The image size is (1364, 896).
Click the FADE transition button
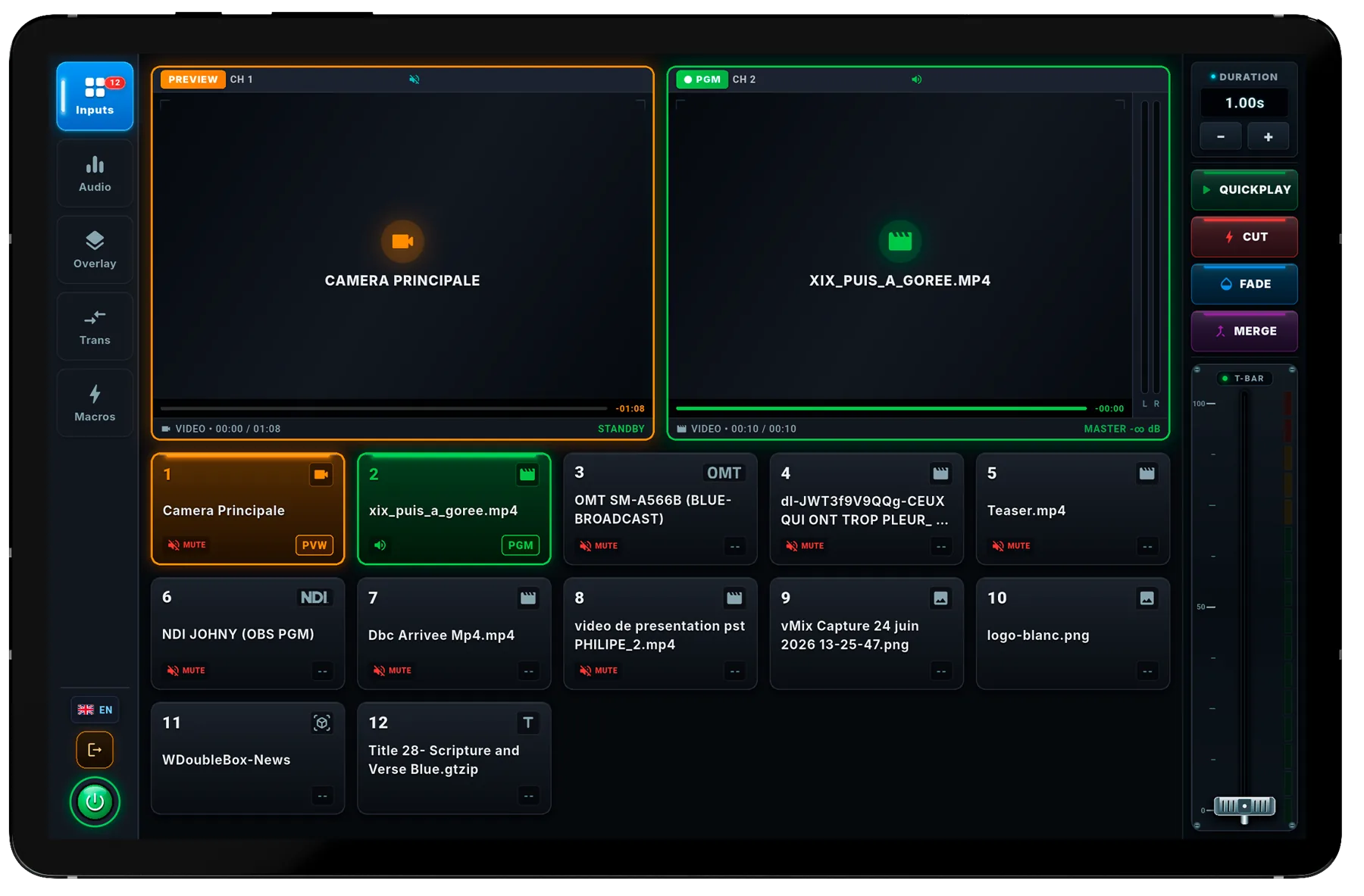click(x=1244, y=284)
